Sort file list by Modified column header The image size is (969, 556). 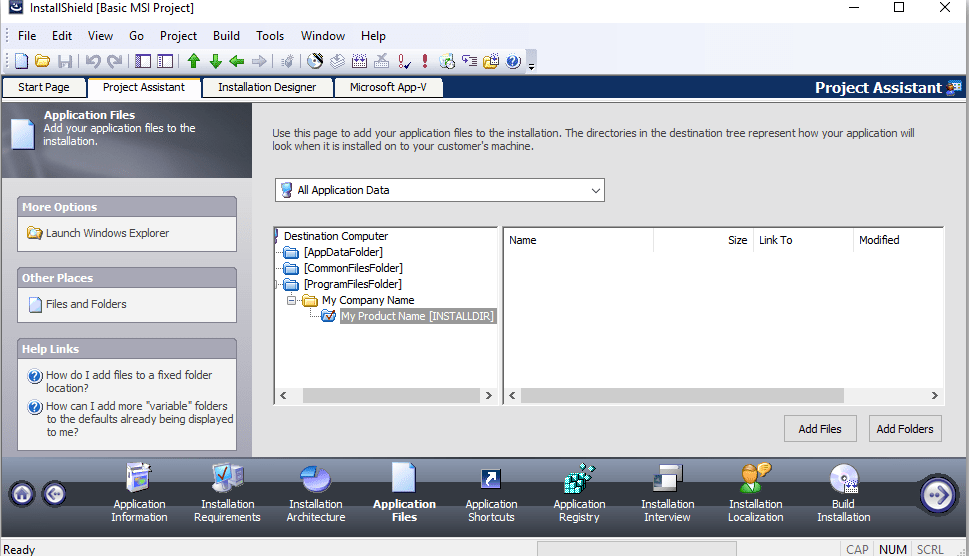coord(898,240)
